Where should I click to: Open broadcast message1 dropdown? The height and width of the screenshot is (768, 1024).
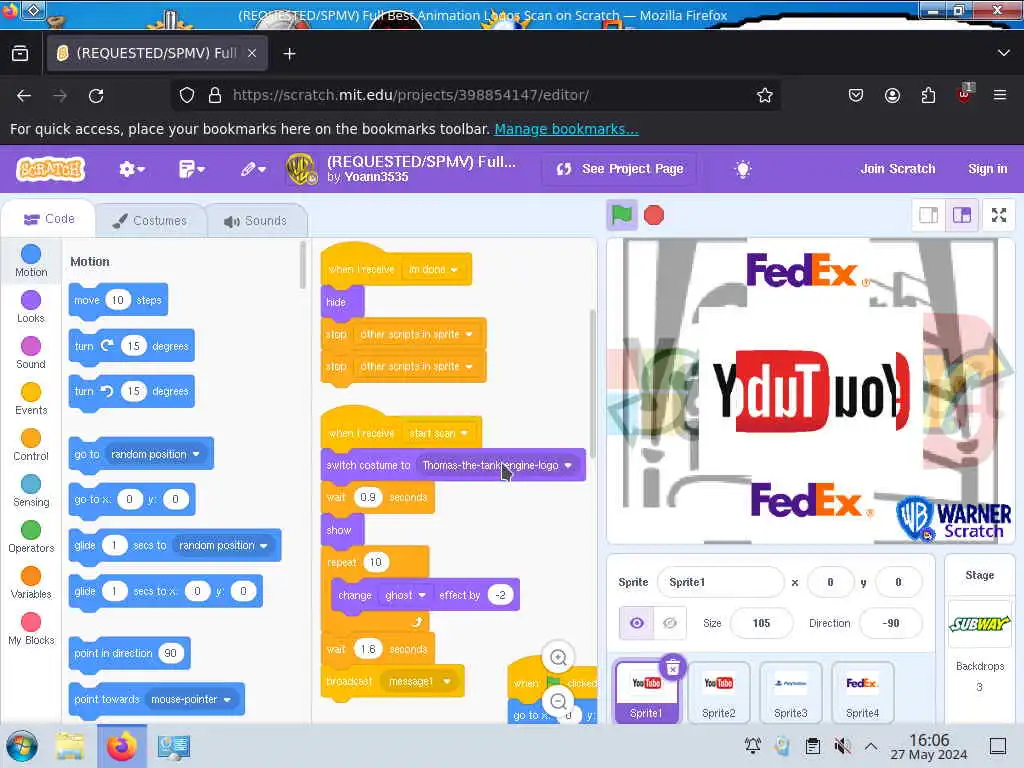420,681
